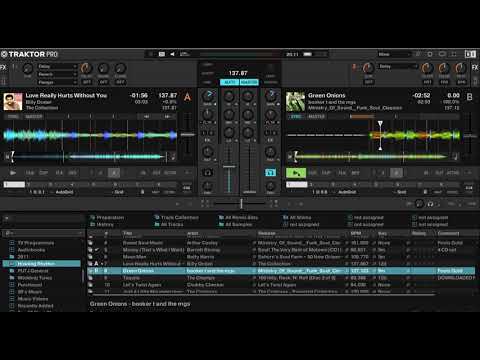
Task: Select the 2011 folder in the tree
Action: pyautogui.click(x=23, y=257)
